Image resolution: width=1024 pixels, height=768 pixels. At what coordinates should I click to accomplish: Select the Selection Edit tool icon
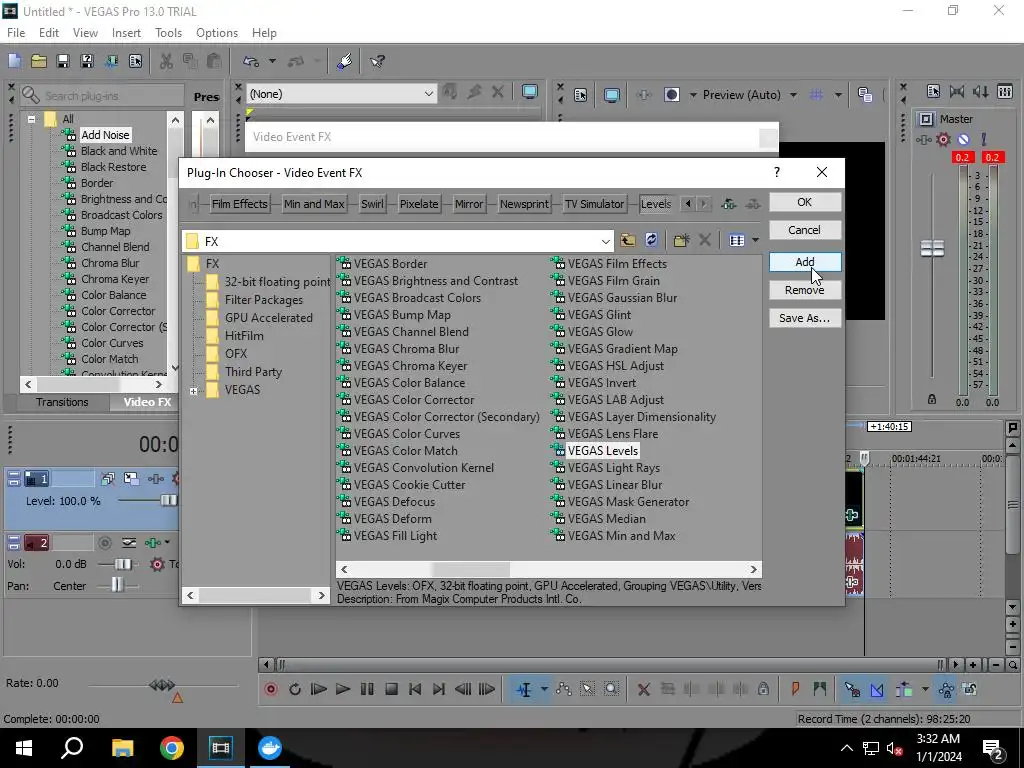[587, 689]
